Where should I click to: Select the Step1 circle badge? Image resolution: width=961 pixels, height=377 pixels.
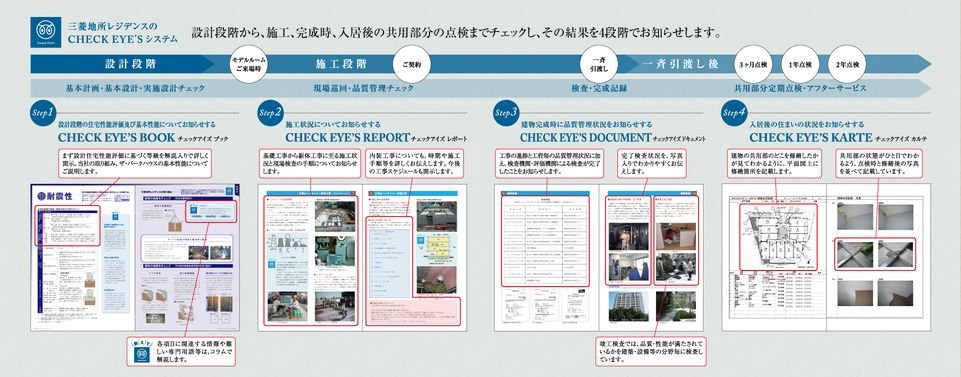click(43, 113)
